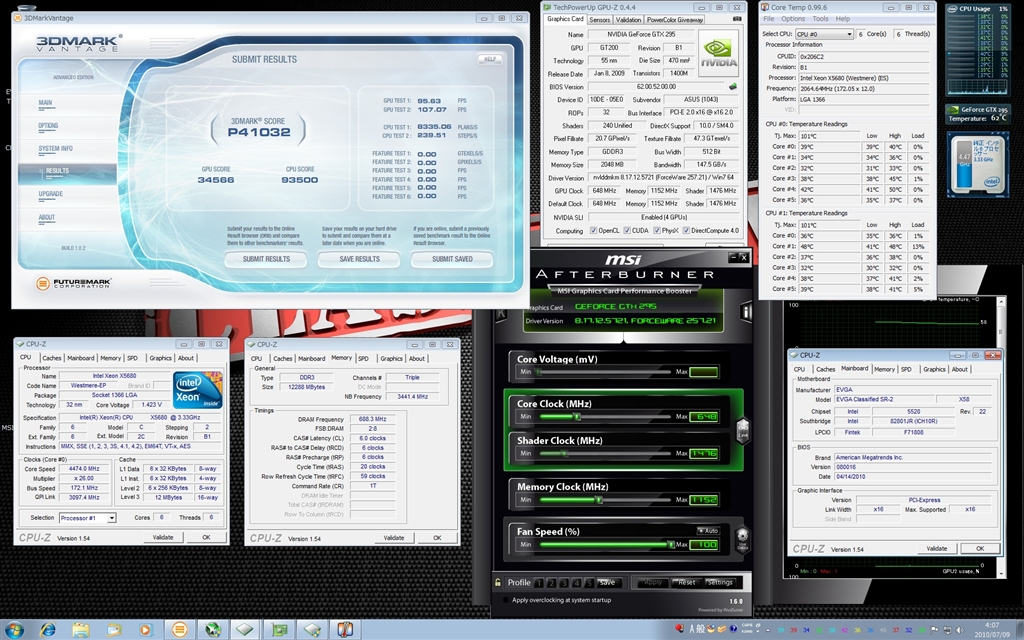This screenshot has height=640, width=1024.
Task: Expand the Processor #1 selection dropdown in CPU-Z
Action: [110, 518]
